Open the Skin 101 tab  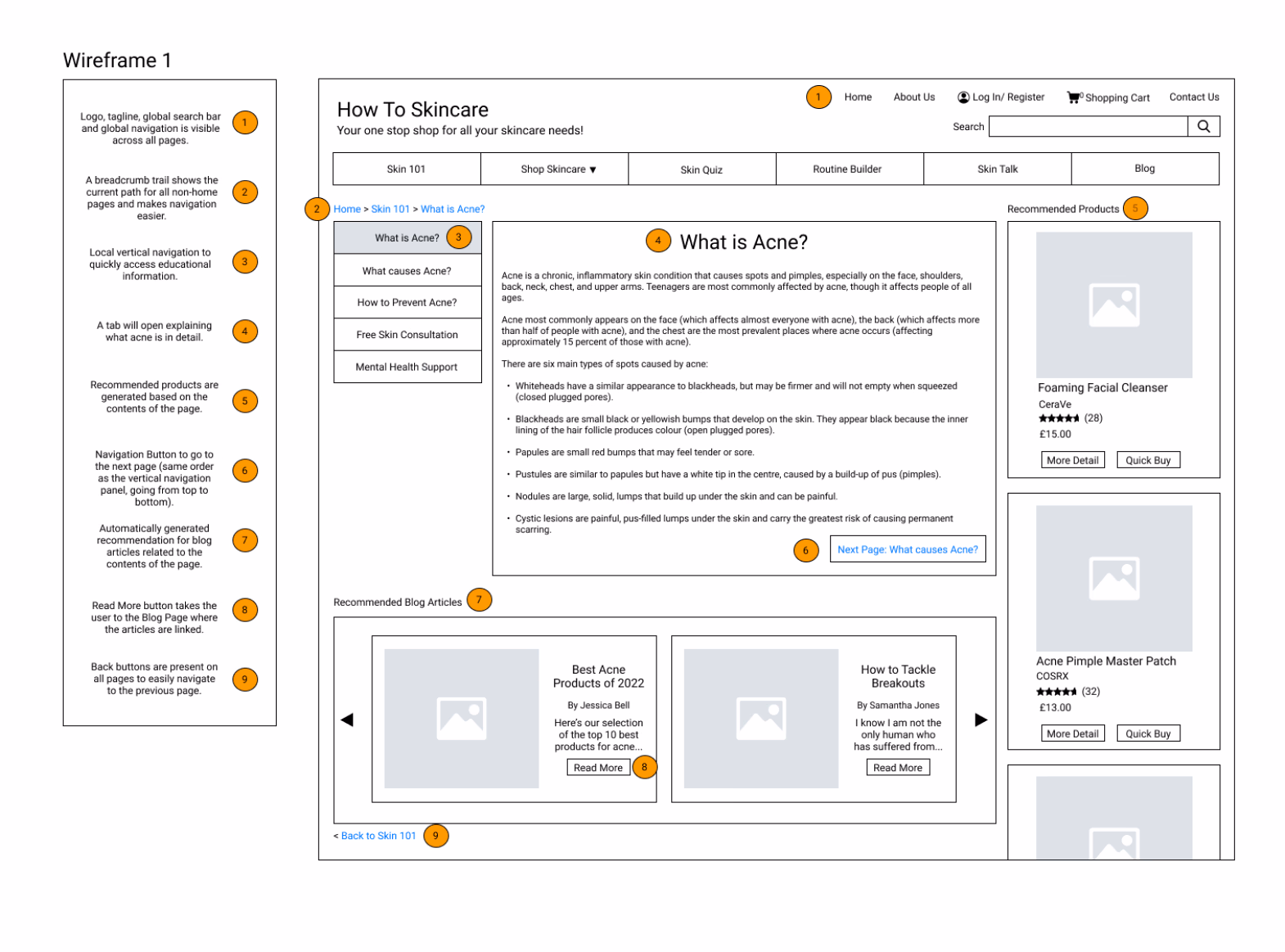407,169
